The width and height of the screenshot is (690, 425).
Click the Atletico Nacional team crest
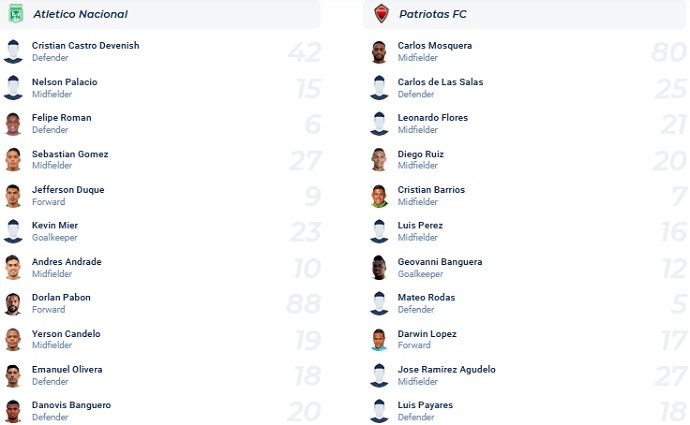pyautogui.click(x=14, y=14)
